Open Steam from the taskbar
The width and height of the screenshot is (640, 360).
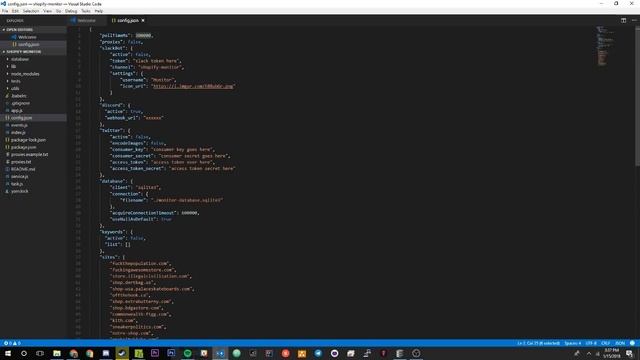pyautogui.click(x=122, y=353)
